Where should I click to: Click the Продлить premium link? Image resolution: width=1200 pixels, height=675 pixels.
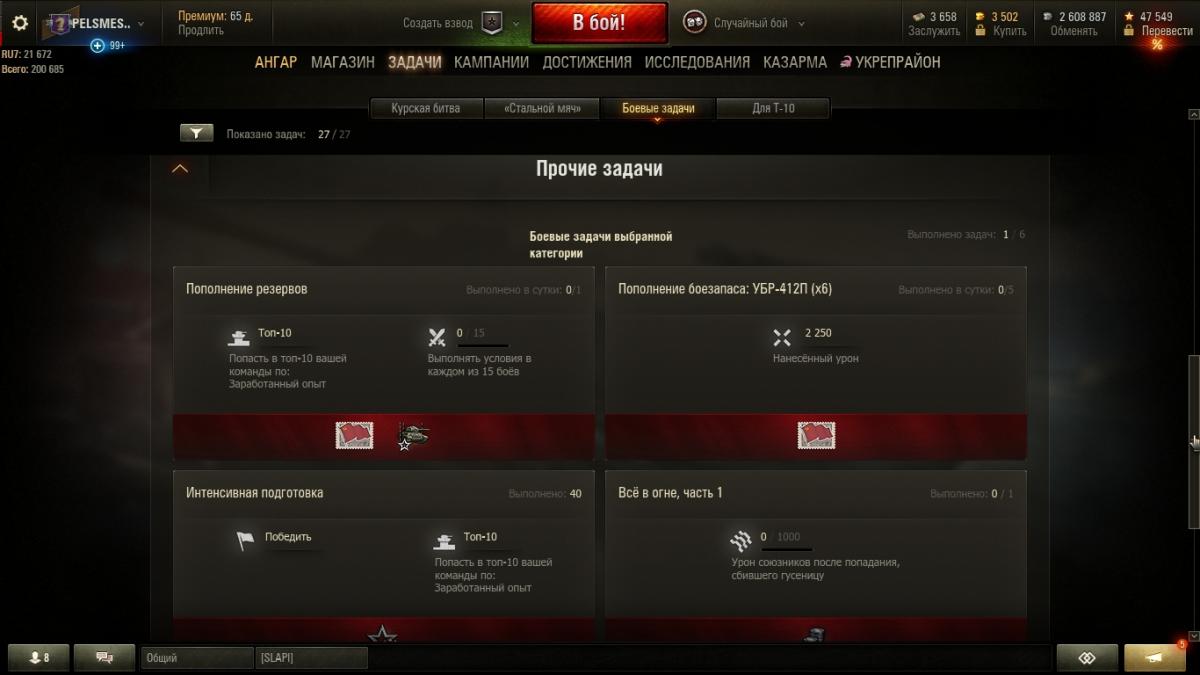click(201, 31)
